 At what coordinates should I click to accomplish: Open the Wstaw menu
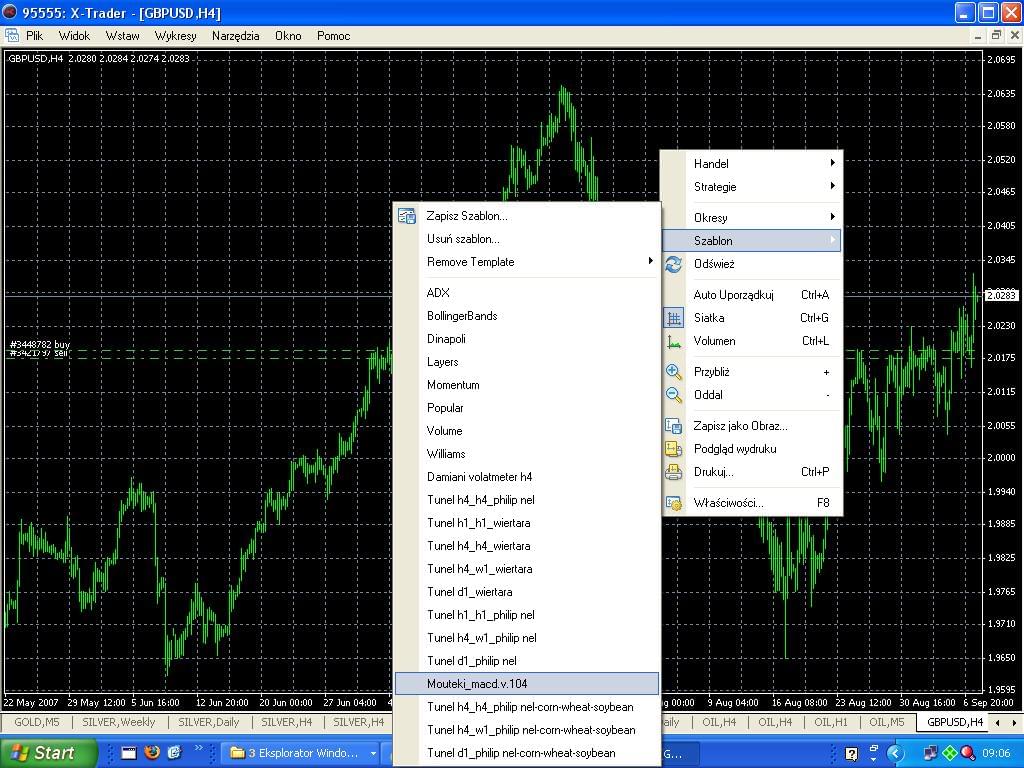tap(123, 36)
